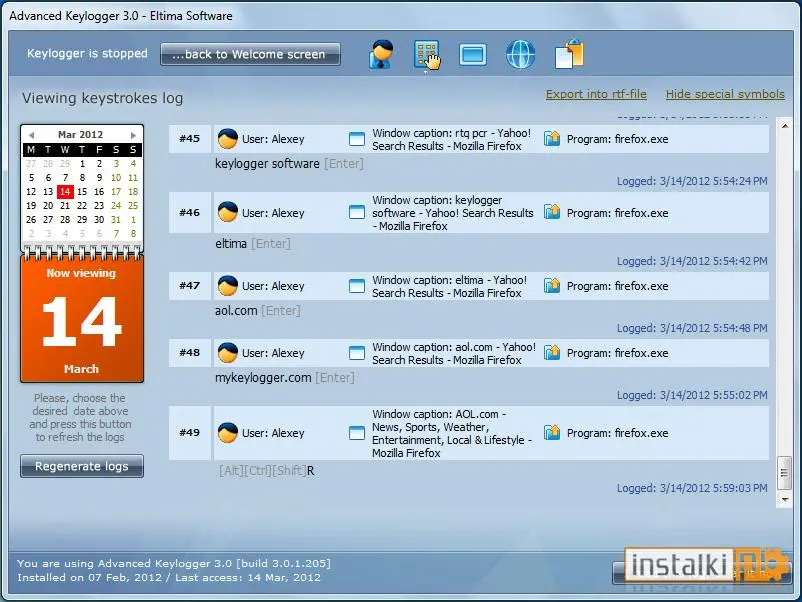802x602 pixels.
Task: Click timestamp Logged 3/14/2012 5:54:48 PM
Action: click(692, 328)
